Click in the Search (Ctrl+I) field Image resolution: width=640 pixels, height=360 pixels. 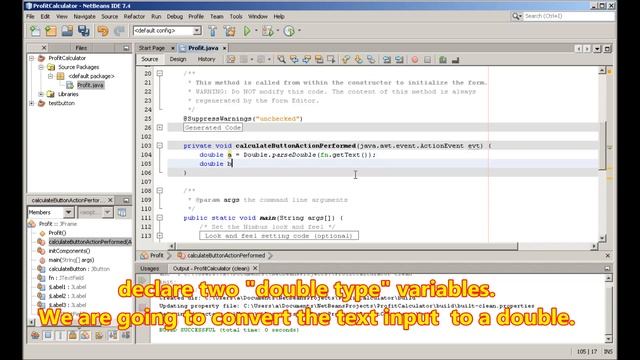(x=569, y=16)
